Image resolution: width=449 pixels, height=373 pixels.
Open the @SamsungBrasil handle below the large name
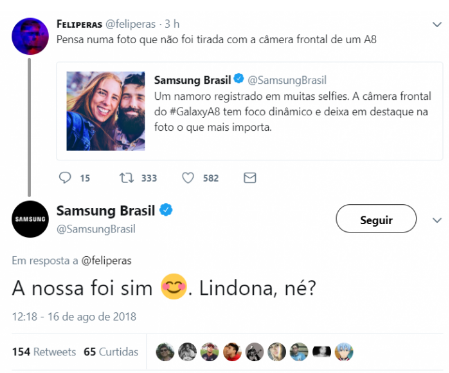tap(96, 229)
